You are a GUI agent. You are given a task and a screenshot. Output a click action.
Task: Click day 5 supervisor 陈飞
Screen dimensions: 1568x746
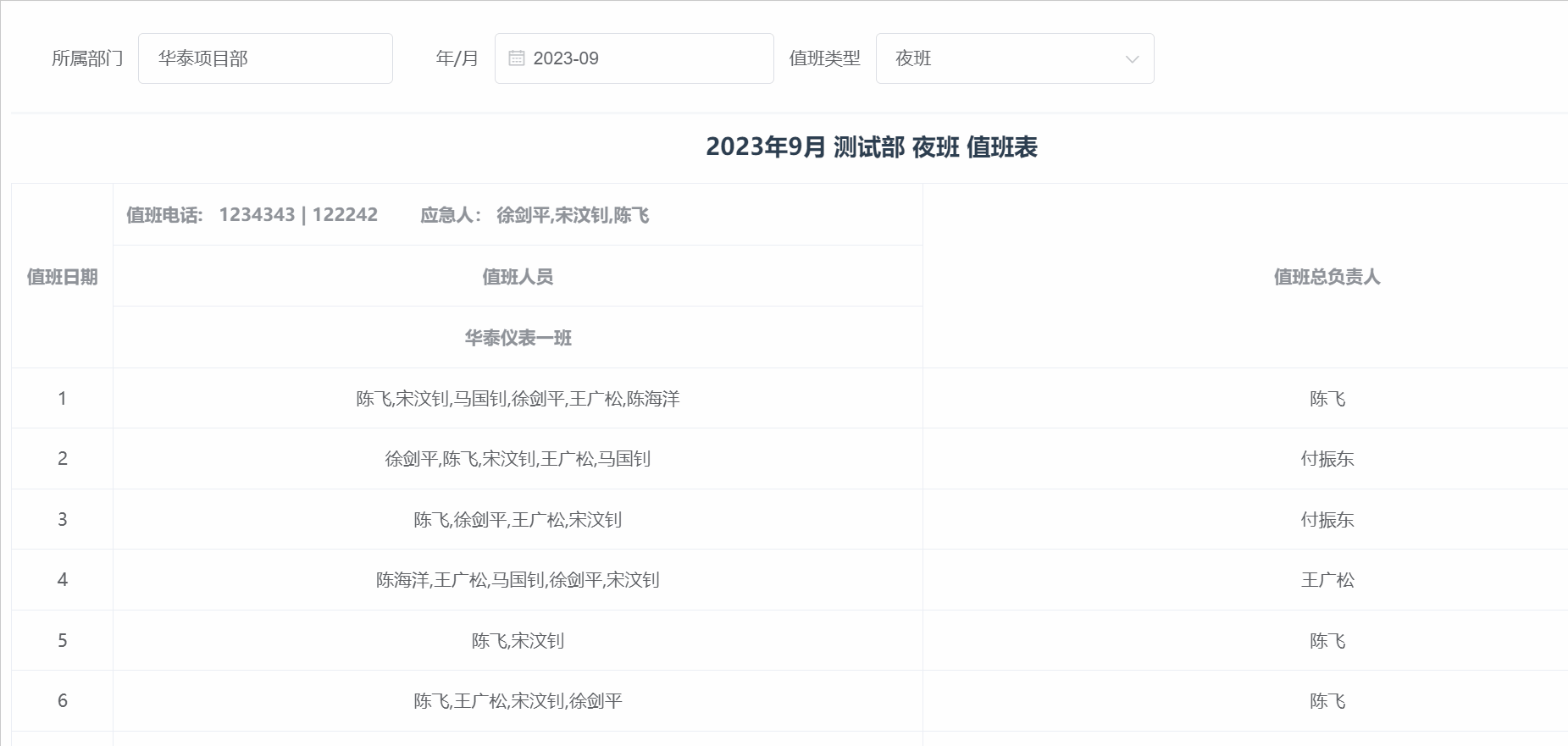[x=1327, y=641]
